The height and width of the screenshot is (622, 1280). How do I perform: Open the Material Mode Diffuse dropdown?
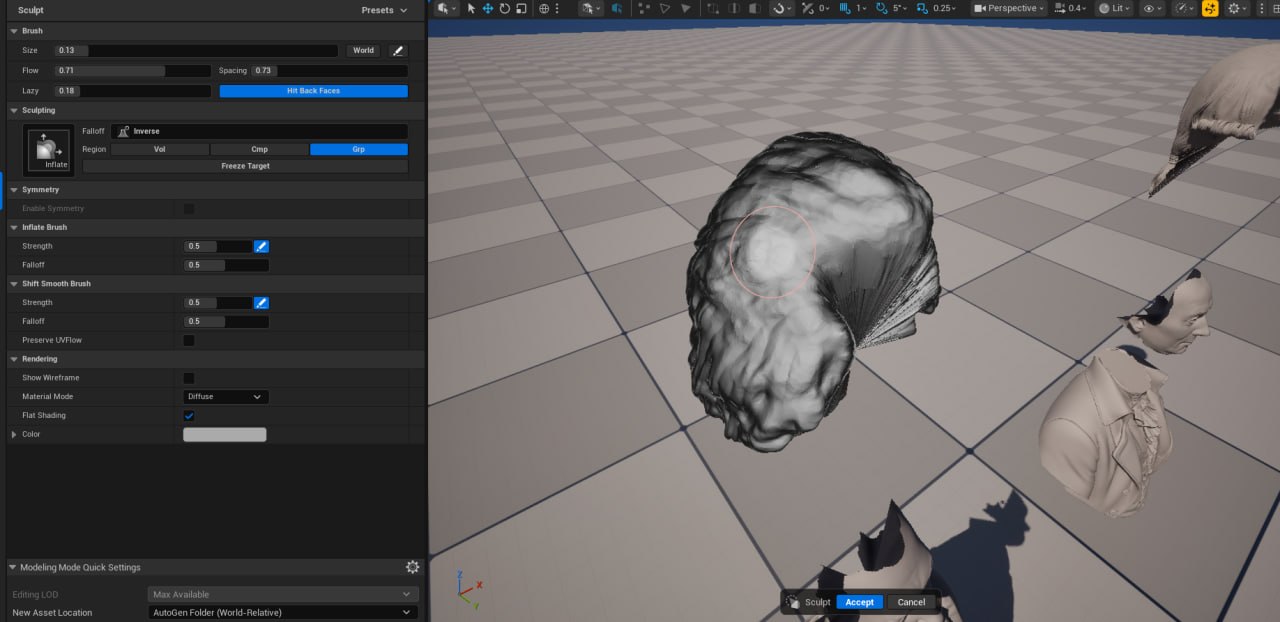pos(226,397)
